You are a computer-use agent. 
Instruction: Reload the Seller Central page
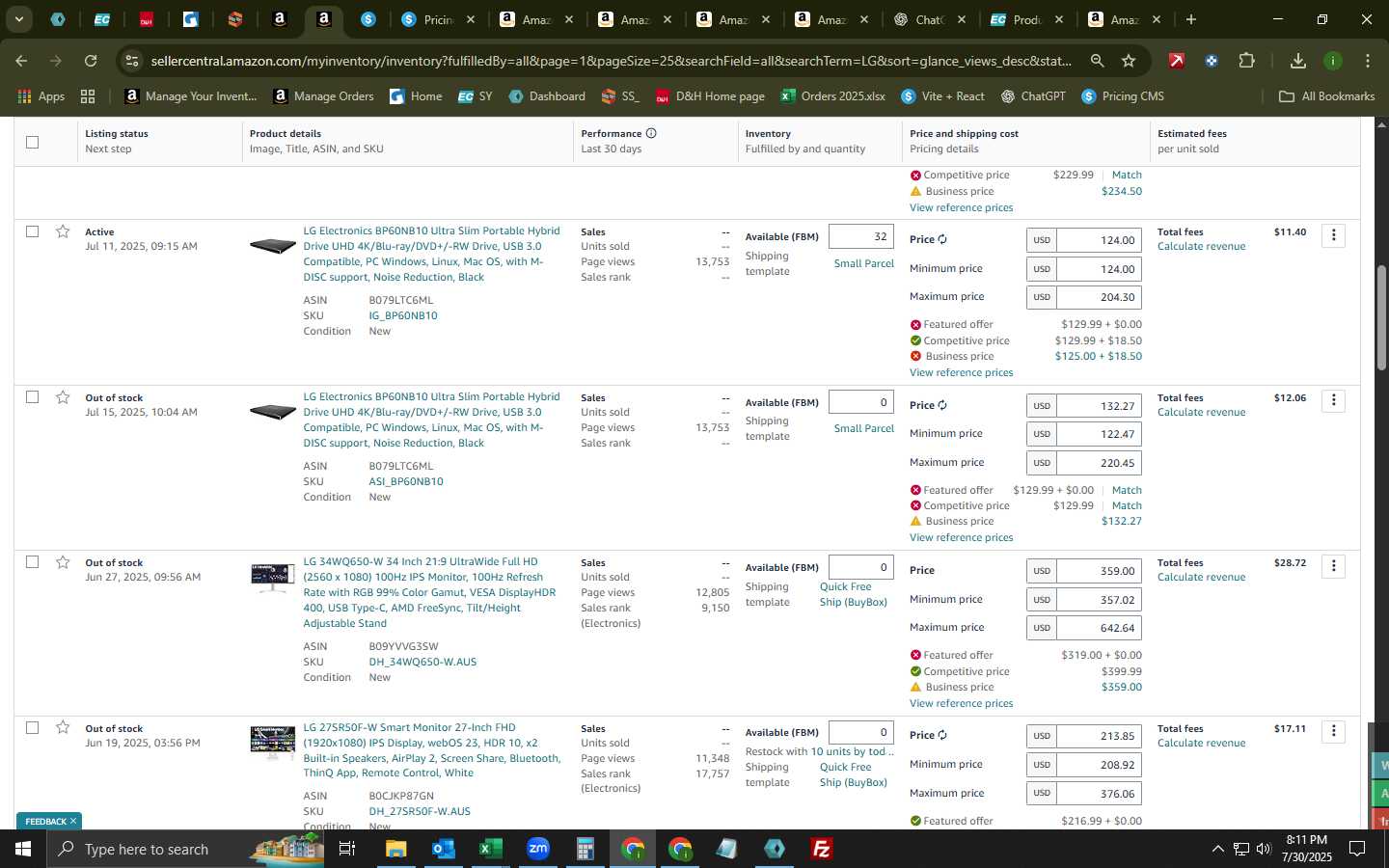tap(91, 61)
